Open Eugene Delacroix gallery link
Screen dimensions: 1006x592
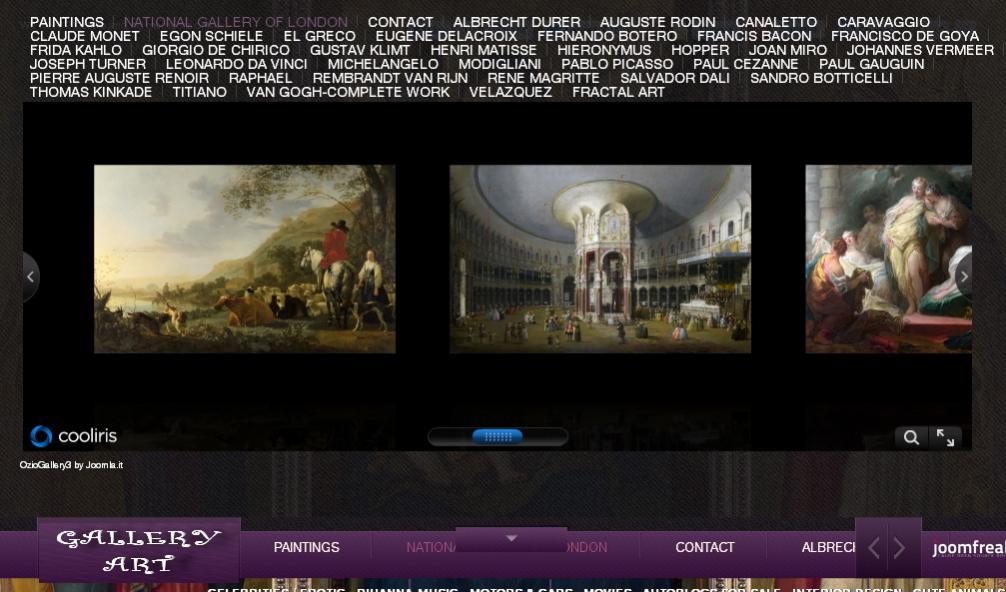pos(447,37)
